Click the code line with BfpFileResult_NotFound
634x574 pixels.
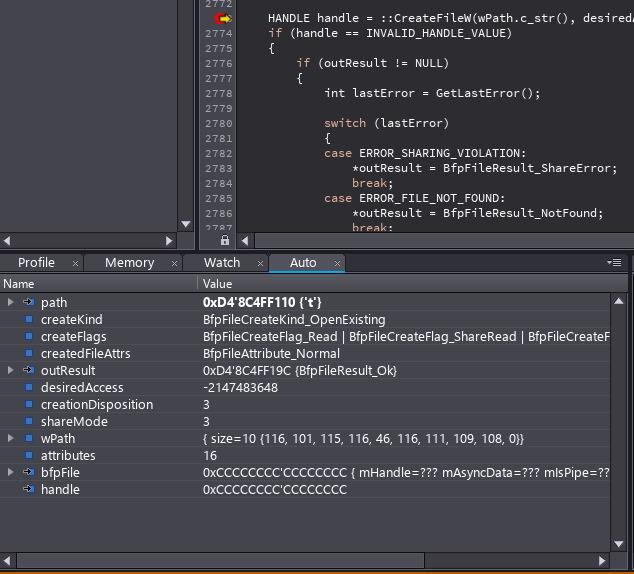[477, 213]
